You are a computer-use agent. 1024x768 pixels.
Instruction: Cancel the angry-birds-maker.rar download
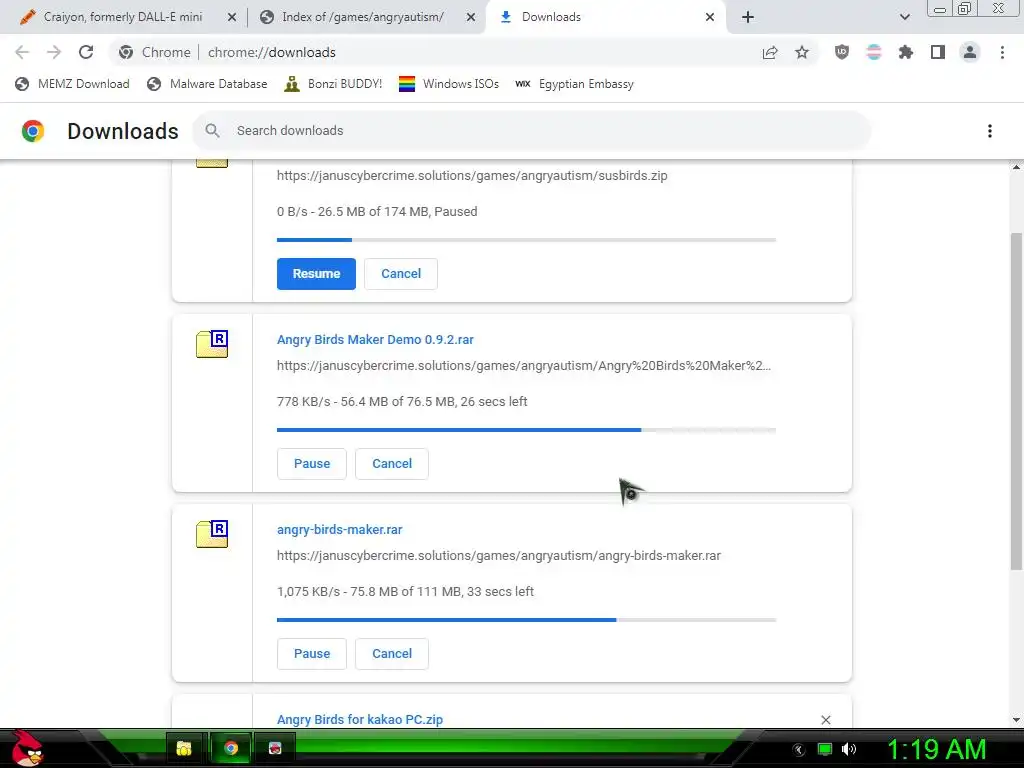[392, 654]
